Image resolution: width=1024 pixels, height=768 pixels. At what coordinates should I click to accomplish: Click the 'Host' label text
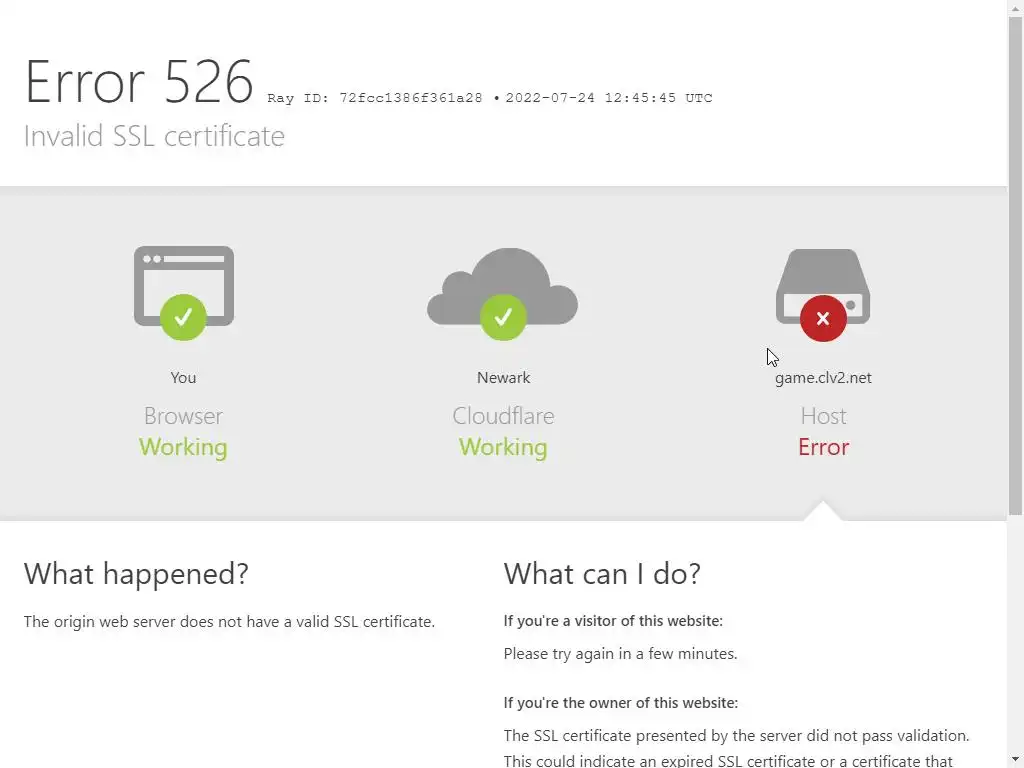[824, 416]
